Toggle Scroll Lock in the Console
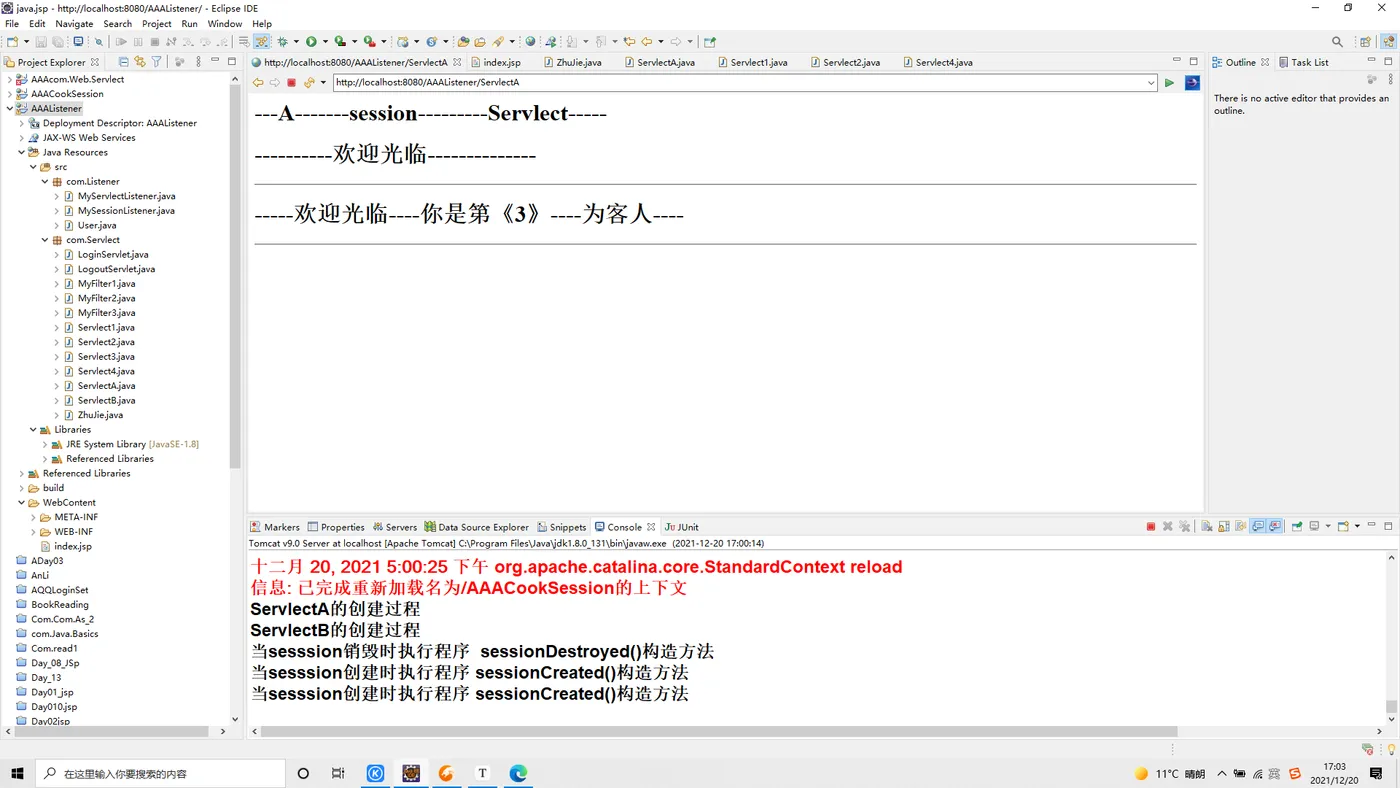The width and height of the screenshot is (1400, 788). pos(1224,526)
